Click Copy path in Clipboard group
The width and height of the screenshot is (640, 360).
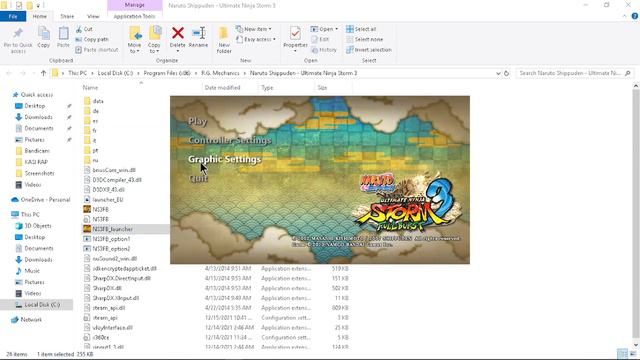(92, 40)
